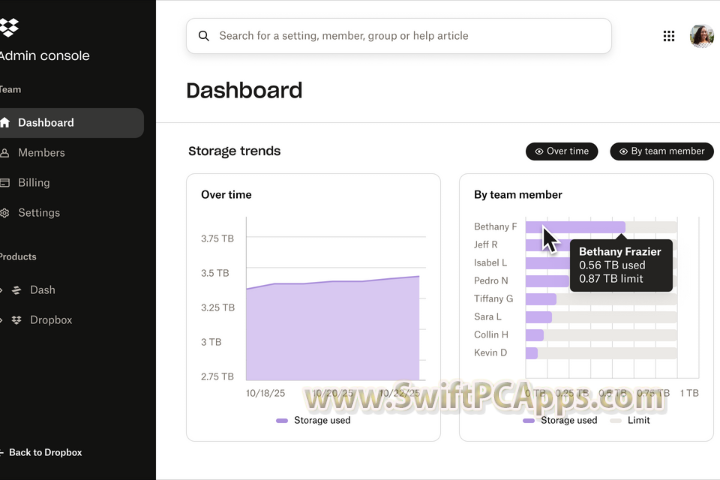Click Kevin D storage bar
Viewport: 720px width, 480px height.
pyautogui.click(x=532, y=353)
